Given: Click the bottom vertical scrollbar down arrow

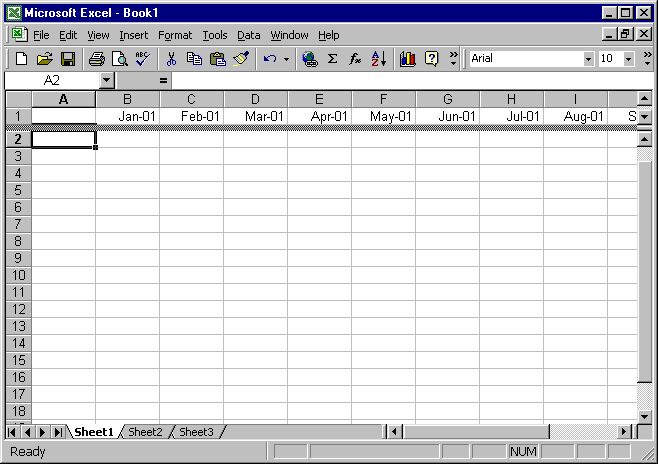Looking at the screenshot, I should tap(644, 416).
